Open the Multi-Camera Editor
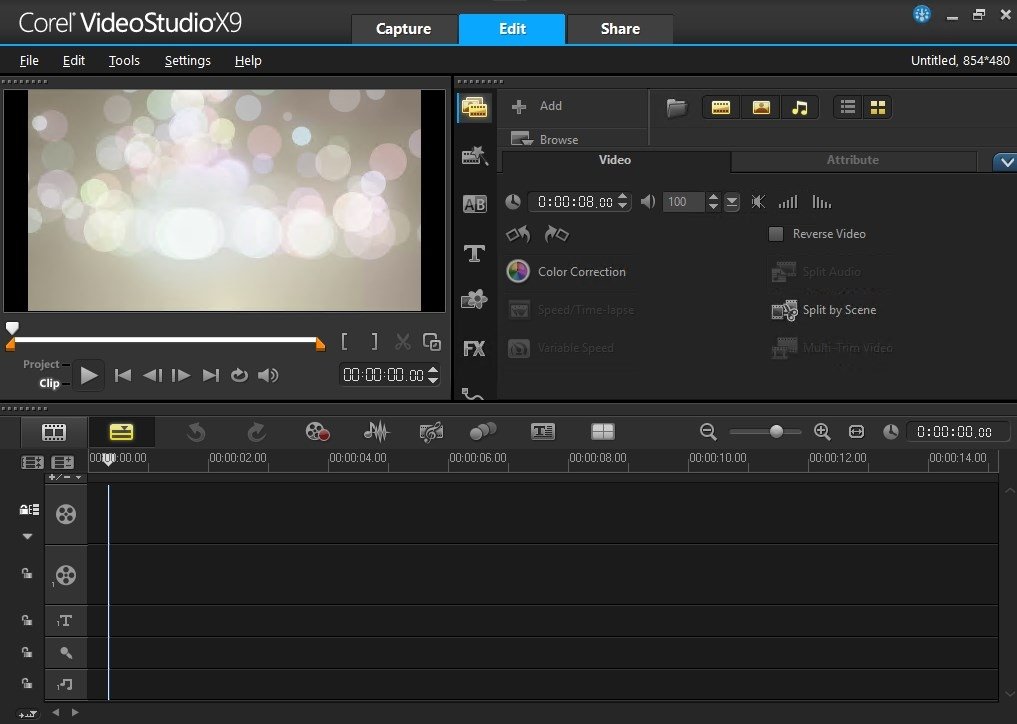The height and width of the screenshot is (724, 1017). [x=603, y=432]
